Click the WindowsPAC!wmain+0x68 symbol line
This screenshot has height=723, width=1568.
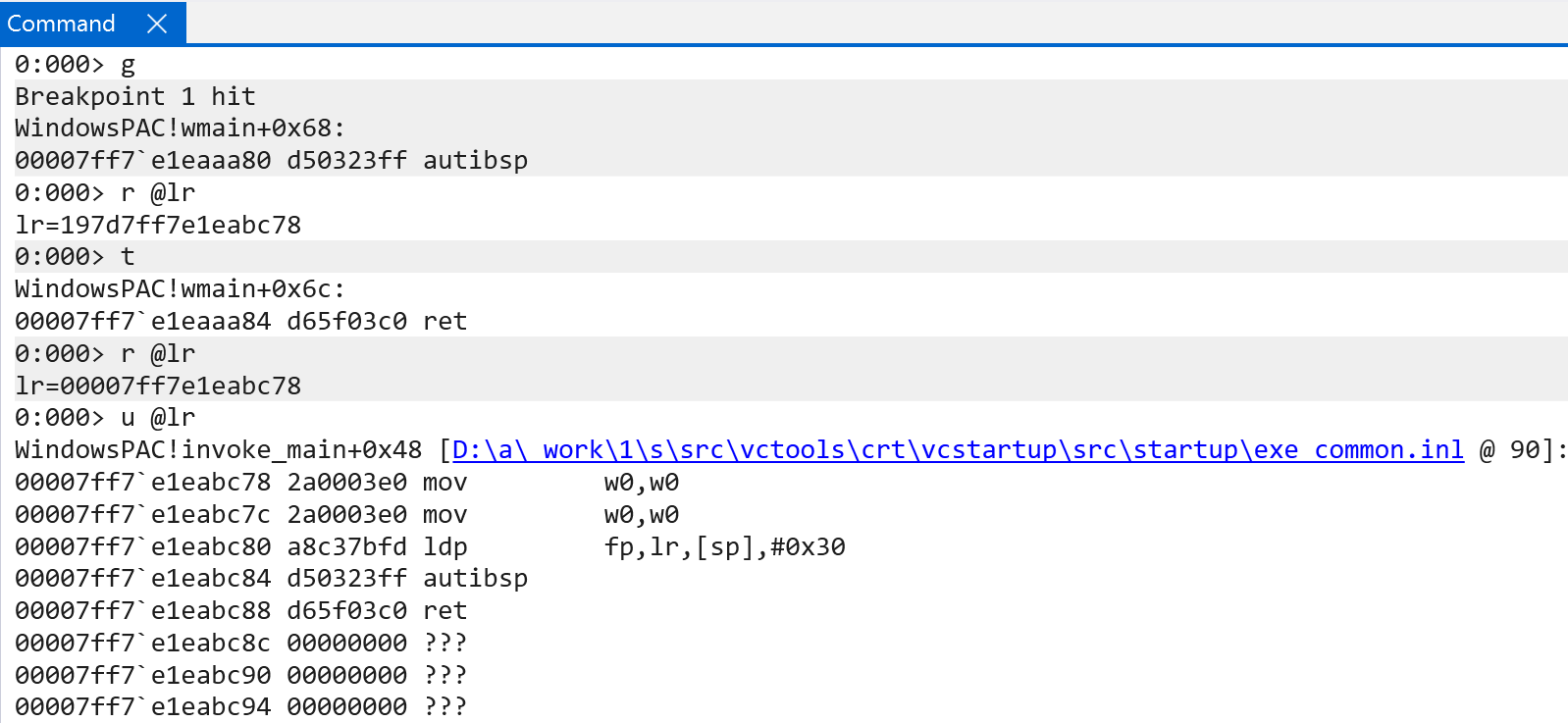pos(180,129)
